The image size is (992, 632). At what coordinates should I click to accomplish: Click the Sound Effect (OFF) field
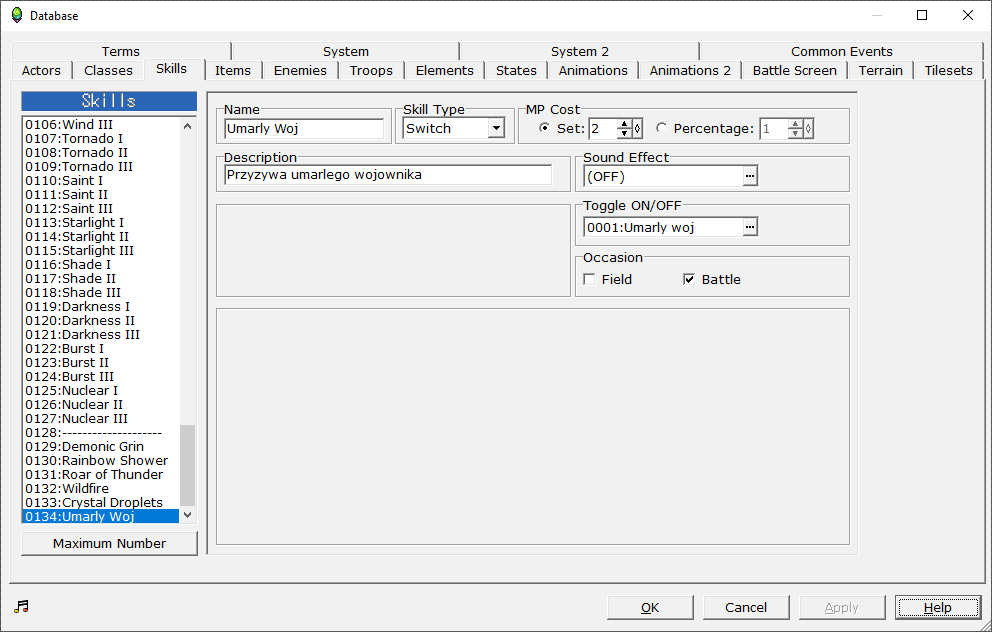(x=663, y=176)
